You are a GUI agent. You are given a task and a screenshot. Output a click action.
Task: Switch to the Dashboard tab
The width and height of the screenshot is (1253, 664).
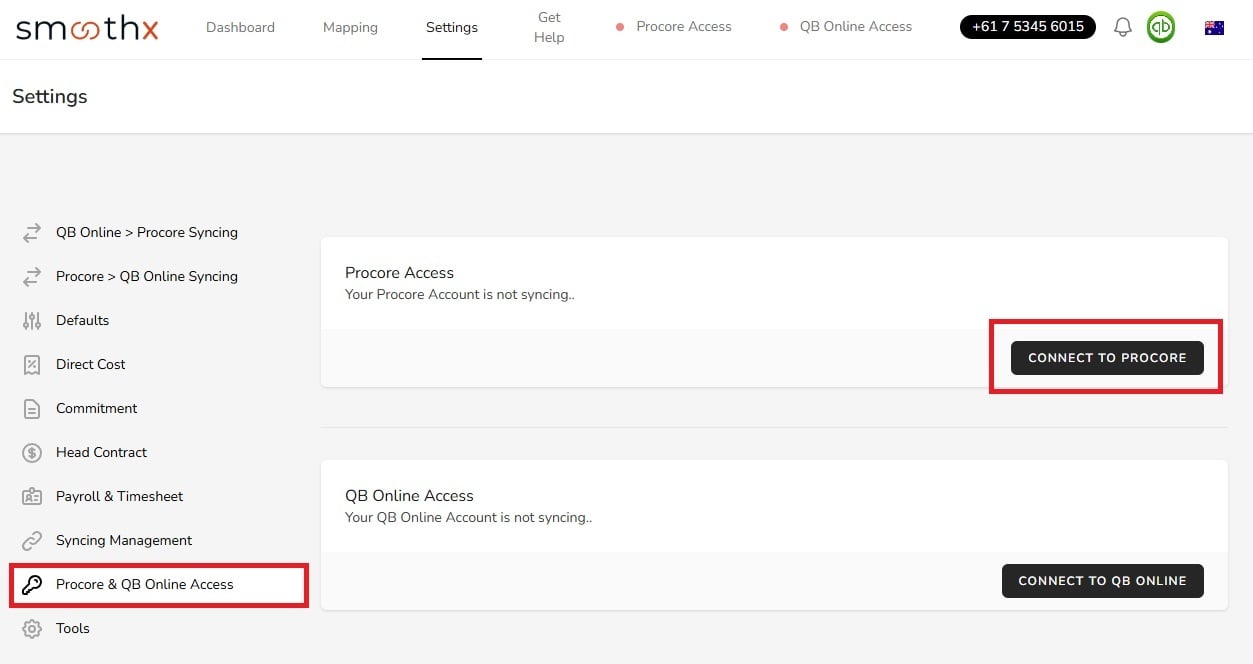240,27
